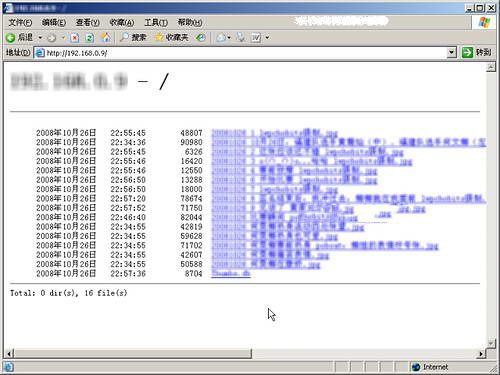Open the 工具(T) menu
Image resolution: width=500 pixels, height=375 pixels.
coord(156,22)
